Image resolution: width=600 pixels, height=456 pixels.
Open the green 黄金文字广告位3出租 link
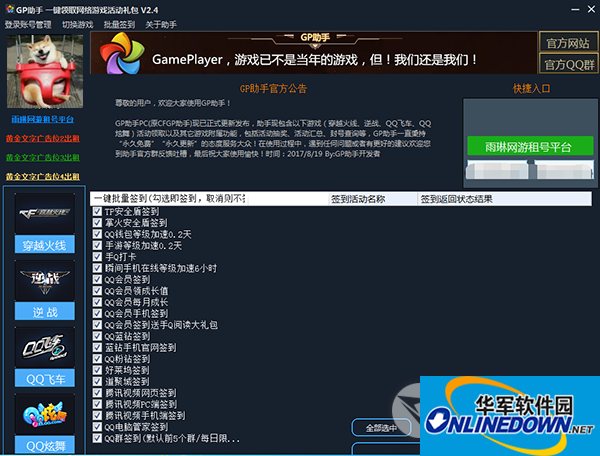pos(42,158)
